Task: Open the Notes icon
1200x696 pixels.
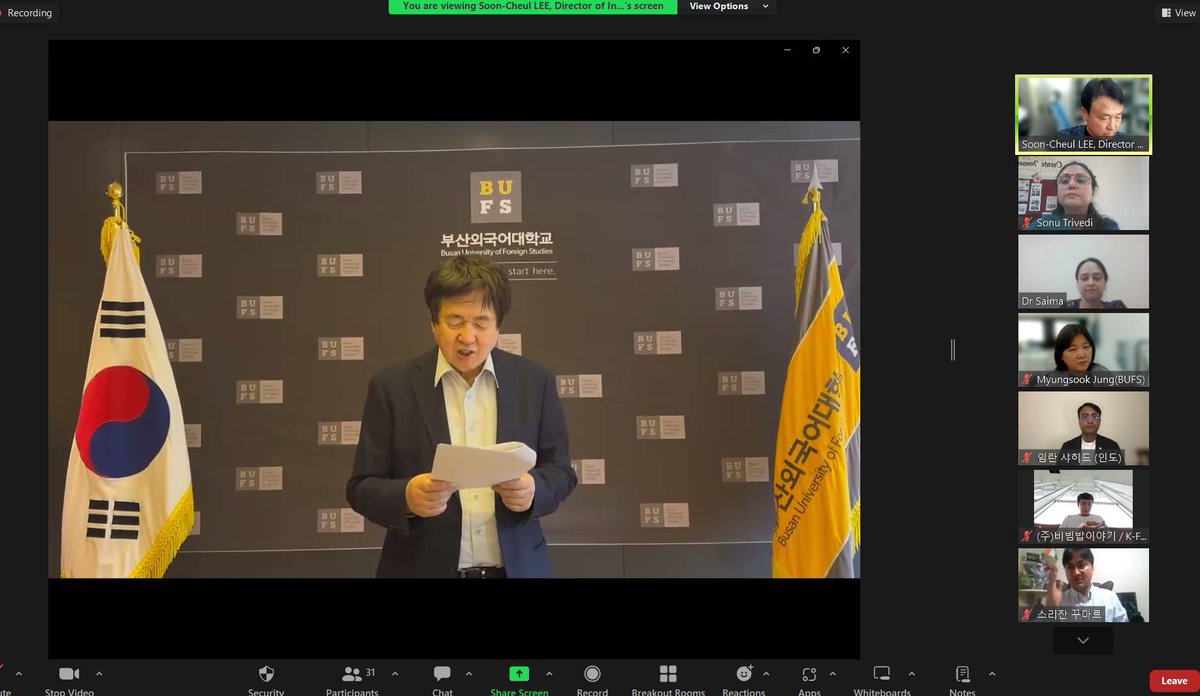Action: click(962, 673)
